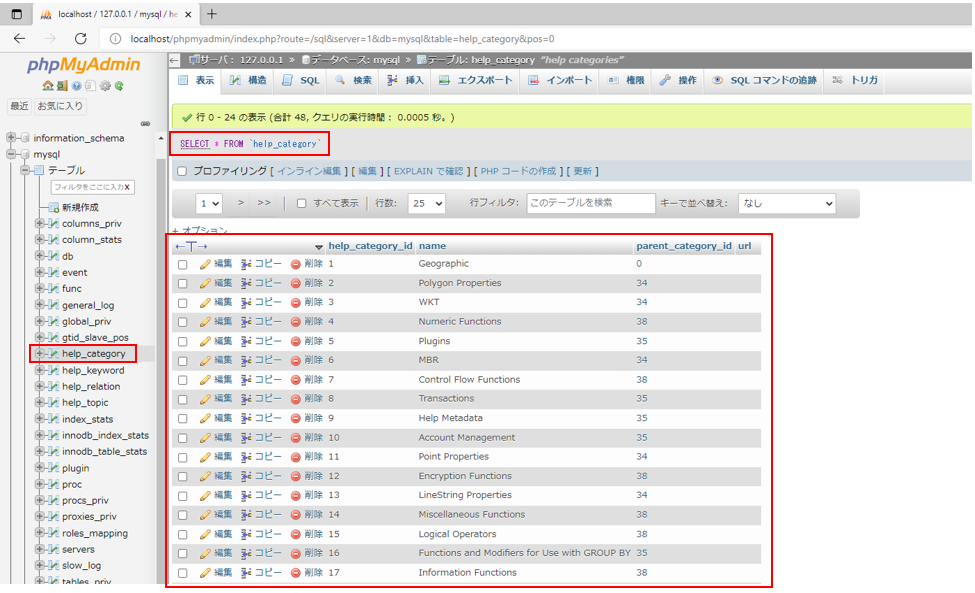The height and width of the screenshot is (593, 975).
Task: Click the table icon beside help_keyword
Action: [54, 370]
